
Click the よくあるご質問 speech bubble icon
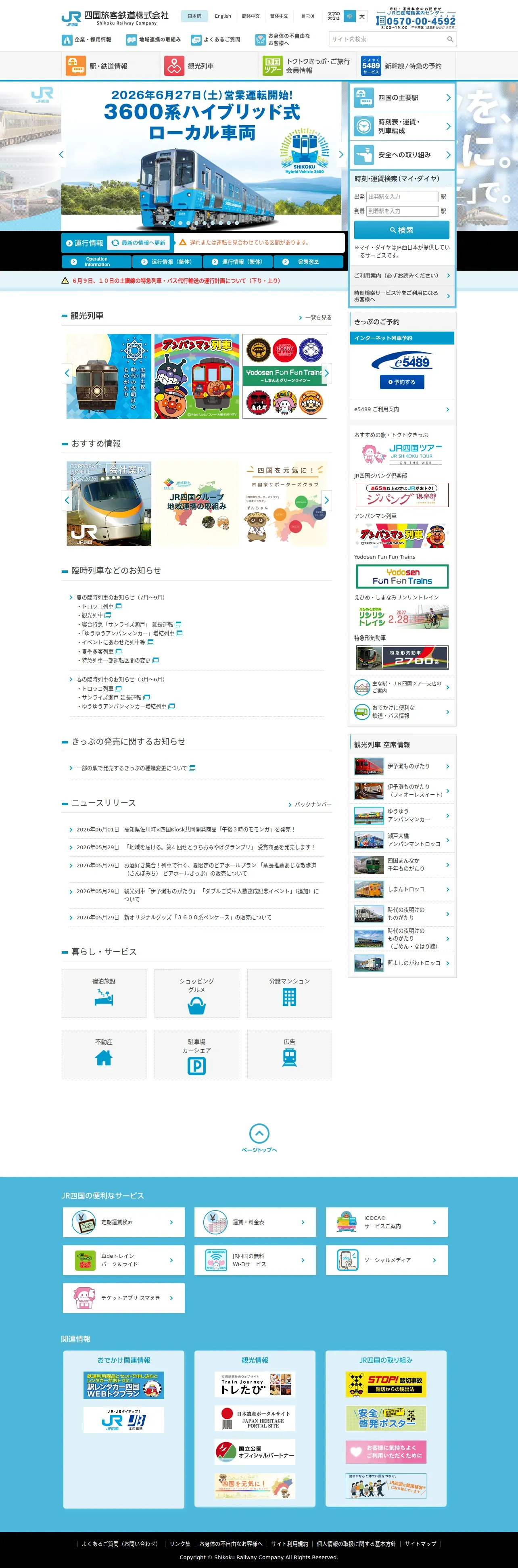point(196,40)
